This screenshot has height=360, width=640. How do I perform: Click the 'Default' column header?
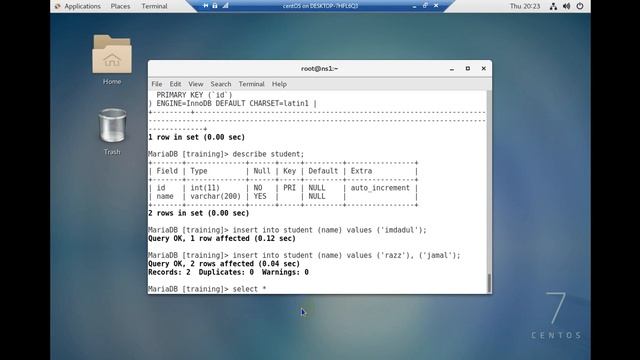point(323,171)
